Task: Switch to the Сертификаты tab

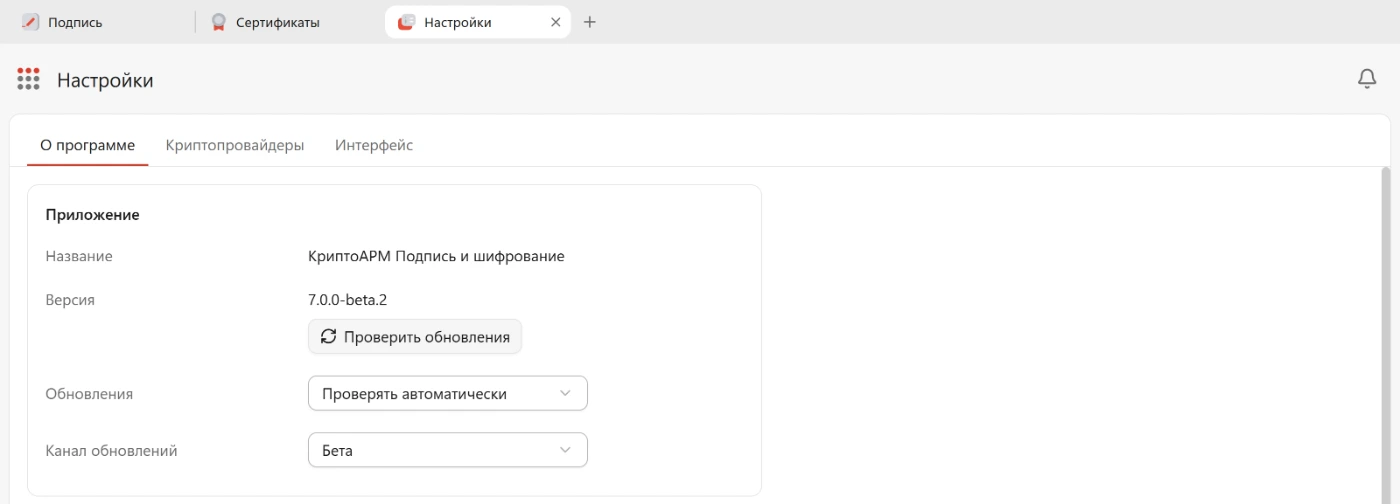Action: point(289,22)
